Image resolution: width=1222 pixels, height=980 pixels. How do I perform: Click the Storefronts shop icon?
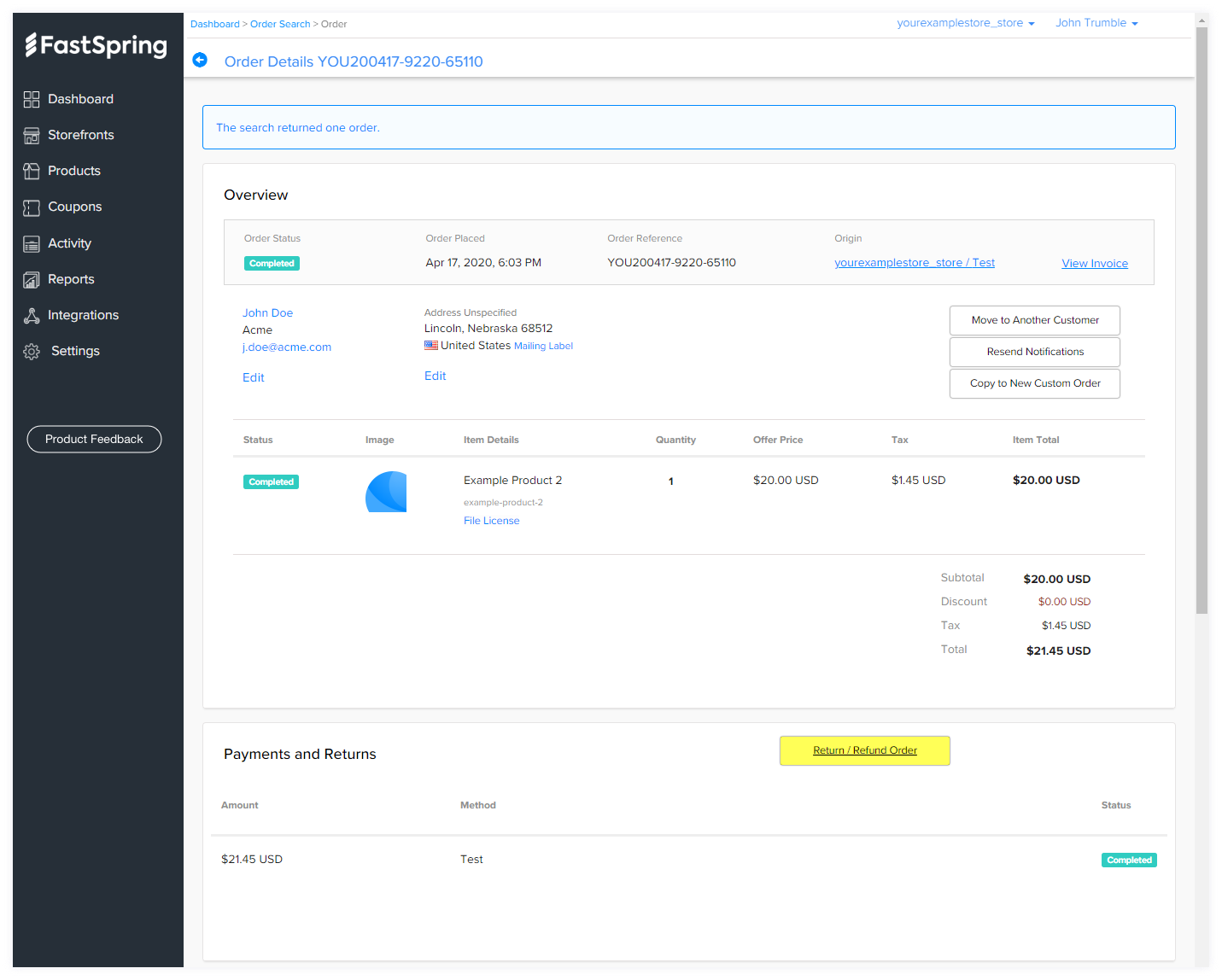point(32,136)
